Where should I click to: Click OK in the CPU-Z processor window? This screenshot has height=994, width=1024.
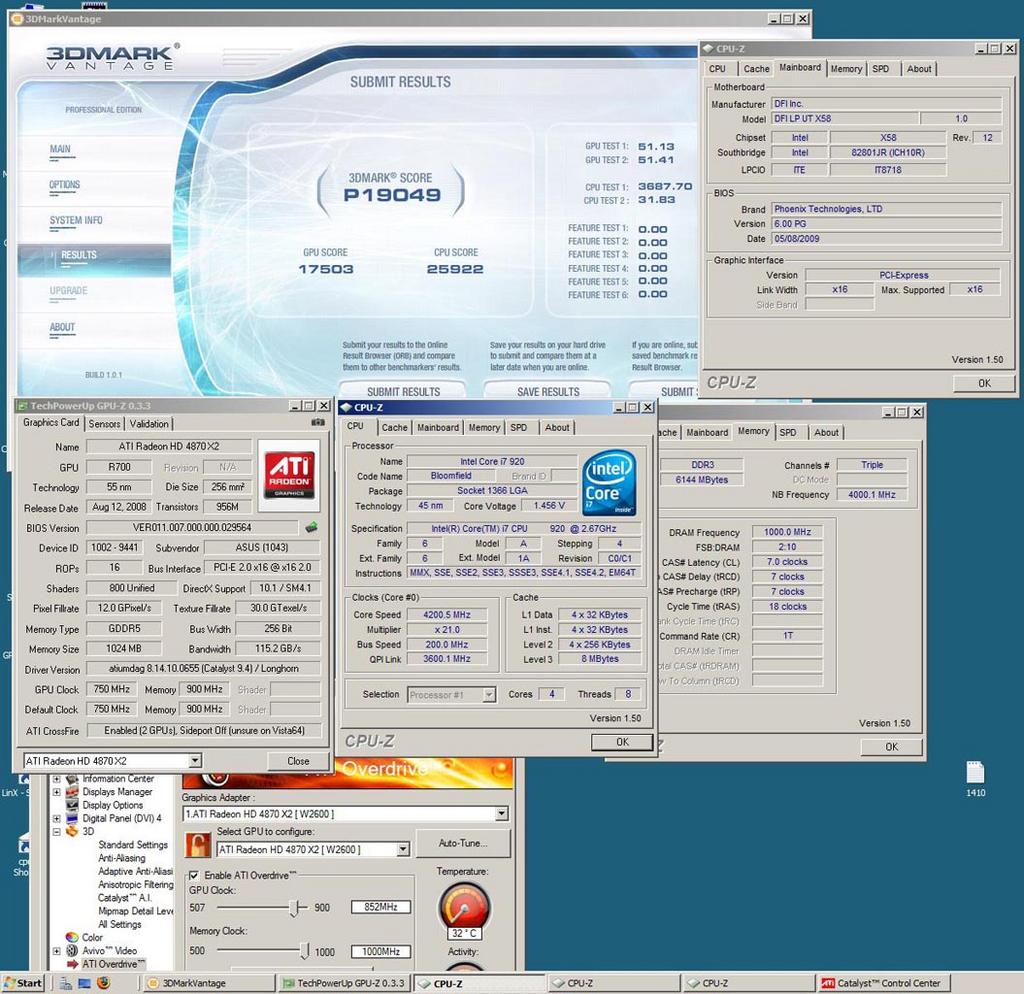[622, 742]
